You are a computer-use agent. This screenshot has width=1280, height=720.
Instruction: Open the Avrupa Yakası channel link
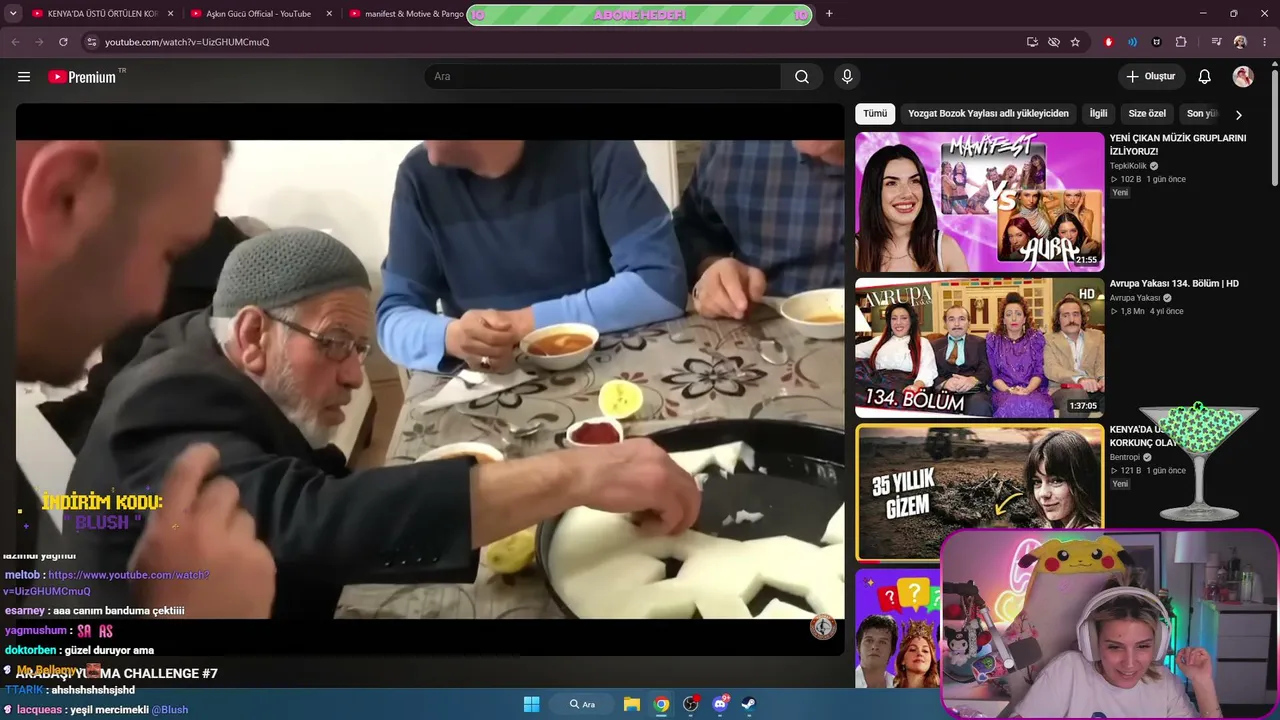tap(1135, 298)
